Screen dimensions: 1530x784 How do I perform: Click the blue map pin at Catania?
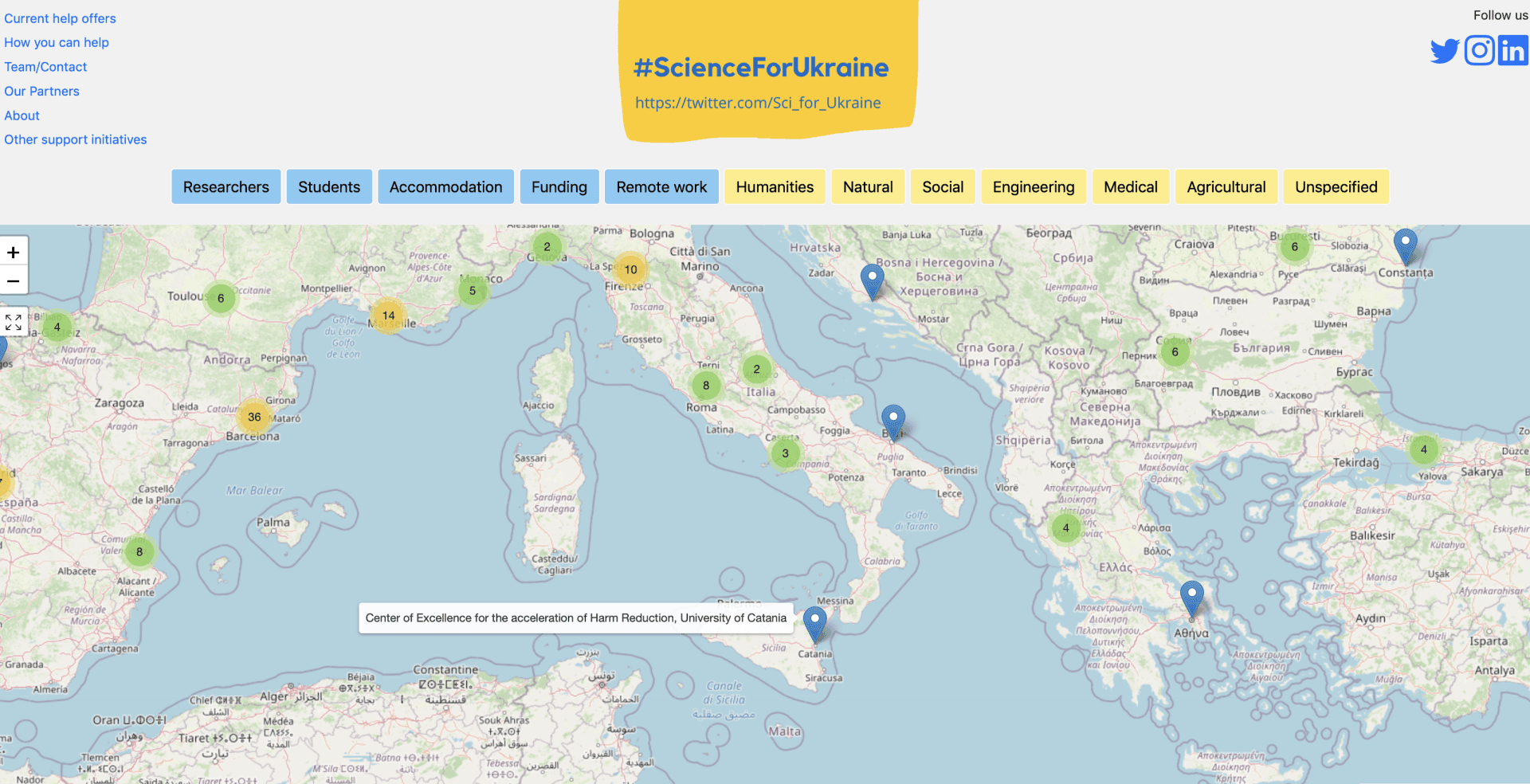814,622
